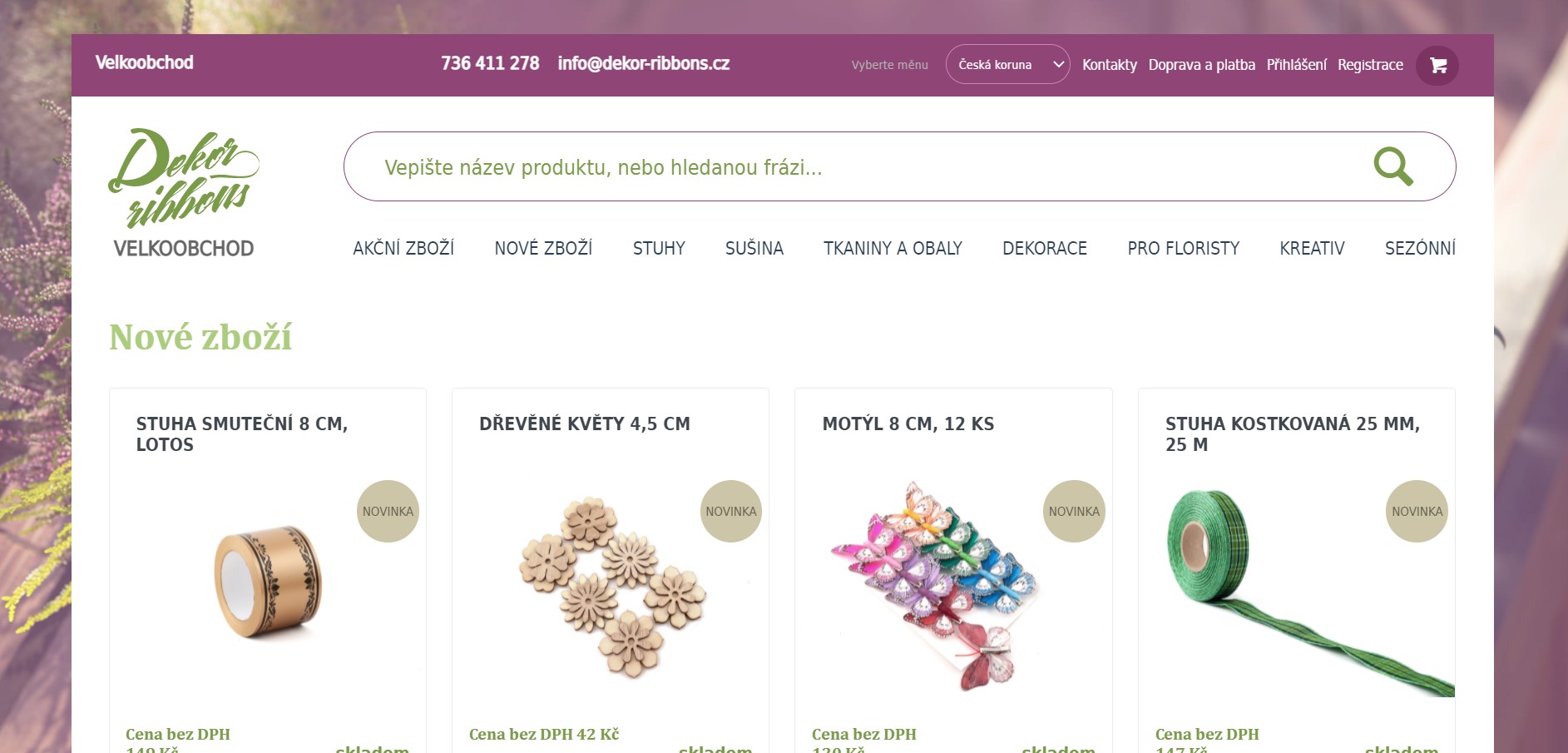Expand the Česká koruna currency dropdown
Screen dimensions: 1568x753
click(x=1007, y=64)
